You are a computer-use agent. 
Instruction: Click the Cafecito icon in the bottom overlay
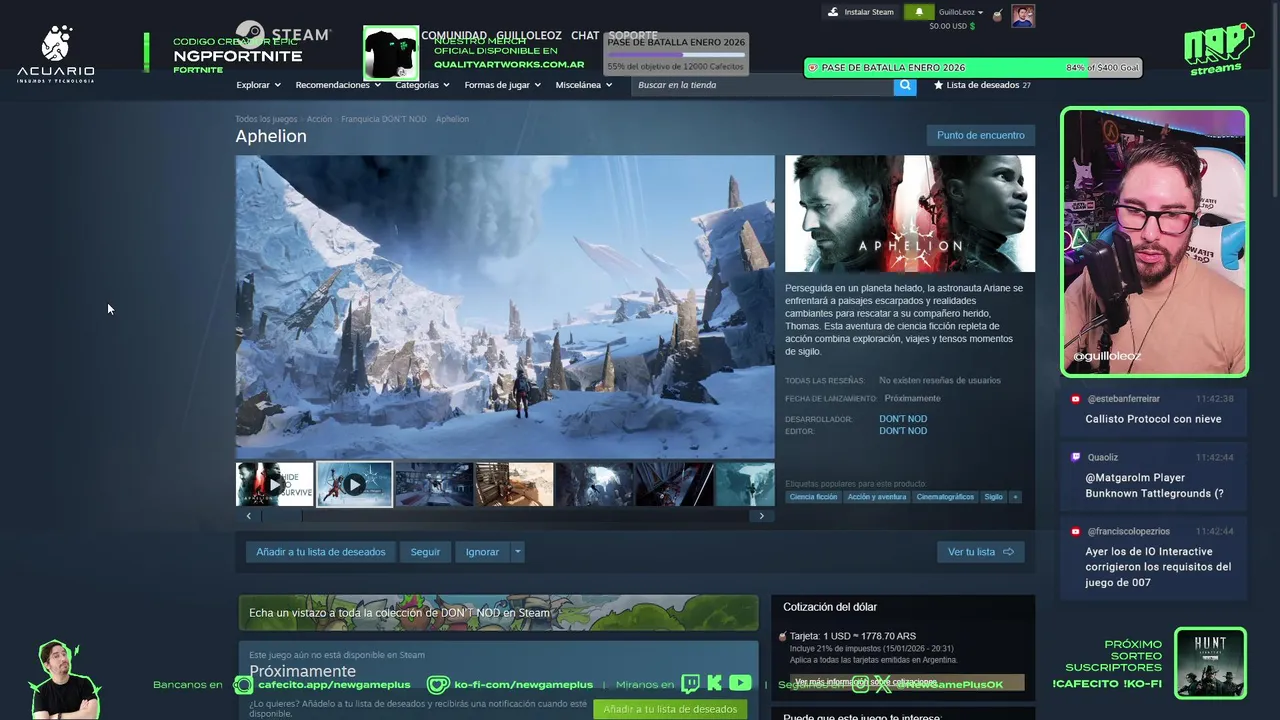243,685
